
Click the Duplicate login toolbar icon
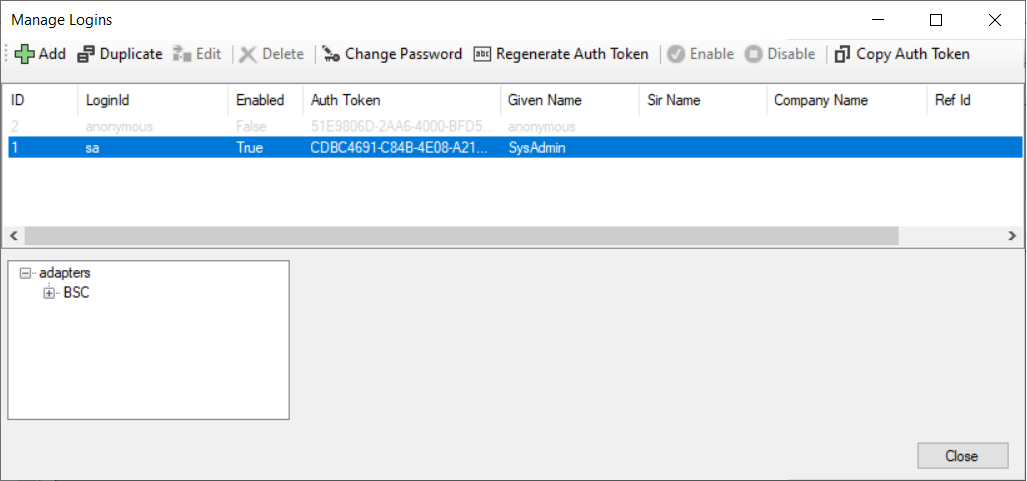pyautogui.click(x=86, y=54)
